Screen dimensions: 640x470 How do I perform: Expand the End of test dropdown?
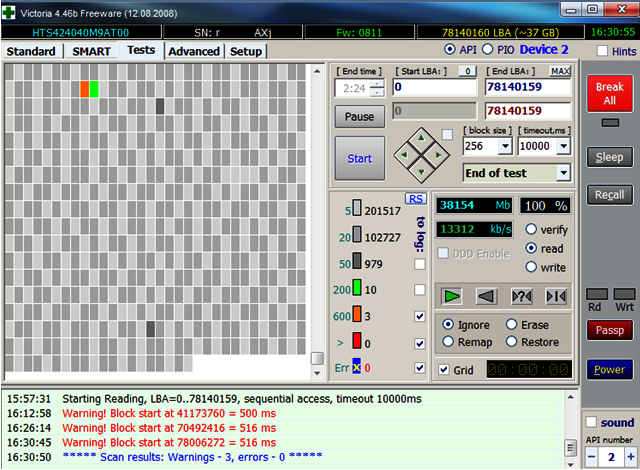[x=563, y=173]
